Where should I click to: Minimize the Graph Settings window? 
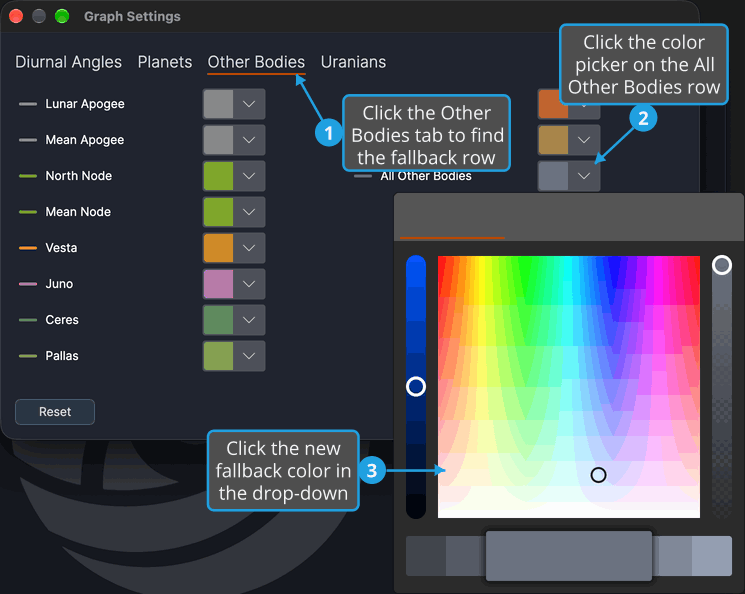pos(39,16)
